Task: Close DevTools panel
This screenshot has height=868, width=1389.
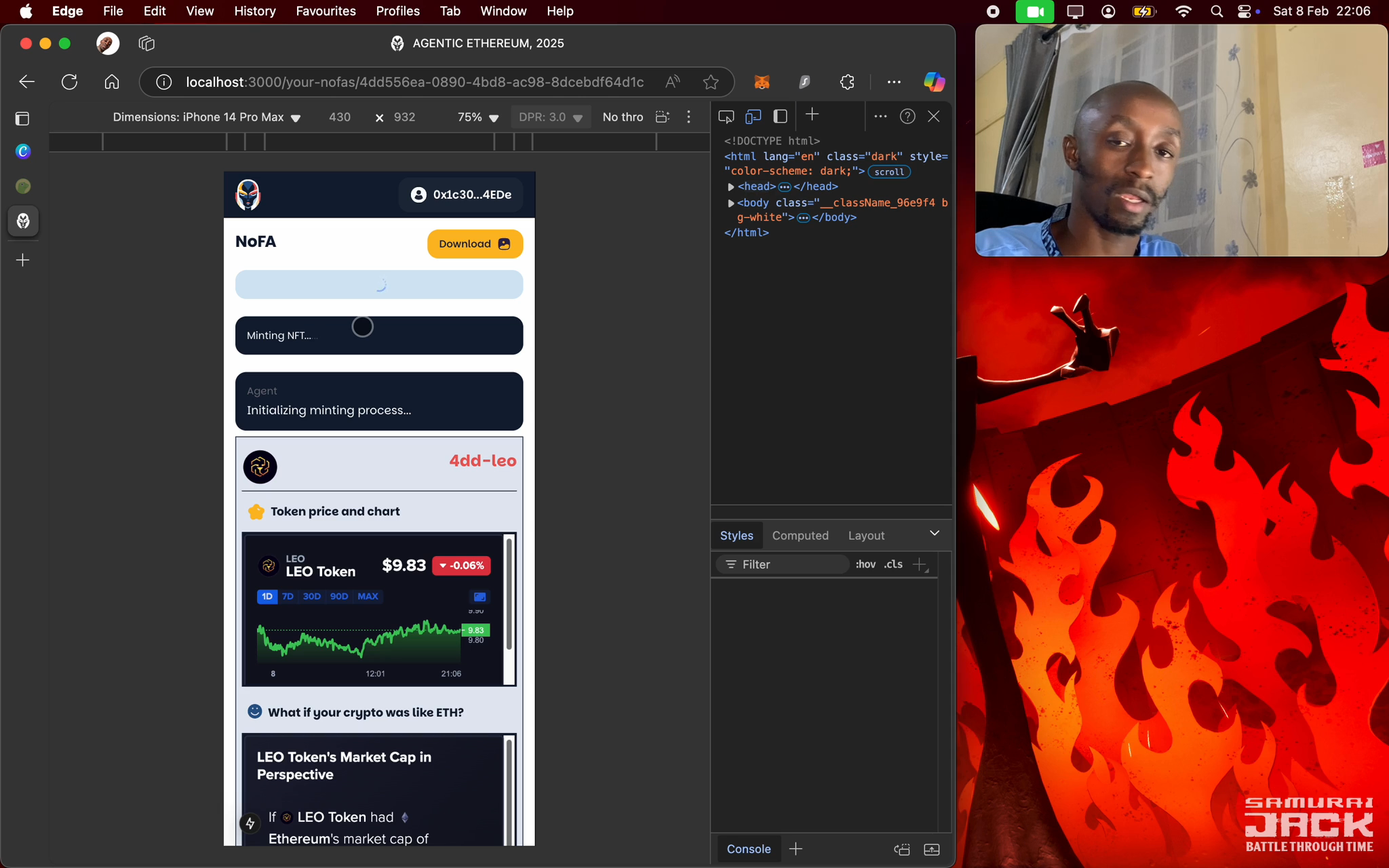Action: click(x=934, y=117)
